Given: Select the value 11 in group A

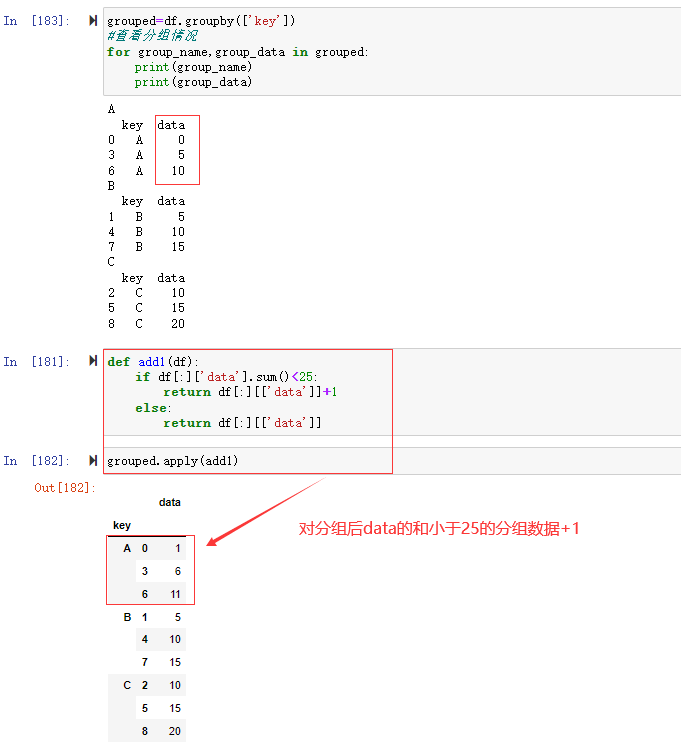Looking at the screenshot, I should click(x=174, y=594).
